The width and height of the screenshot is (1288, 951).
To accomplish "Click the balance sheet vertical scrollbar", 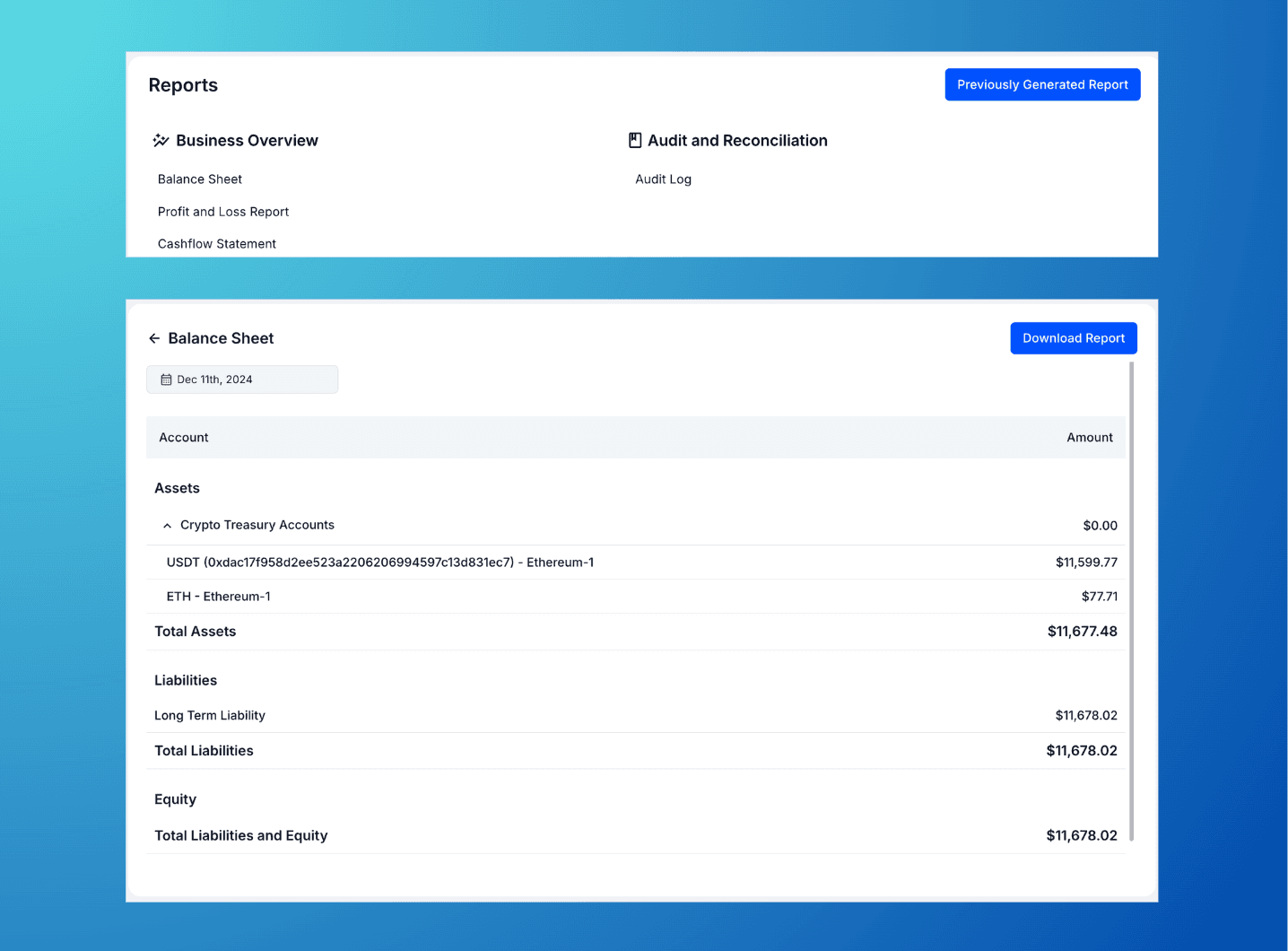I will tap(1131, 601).
